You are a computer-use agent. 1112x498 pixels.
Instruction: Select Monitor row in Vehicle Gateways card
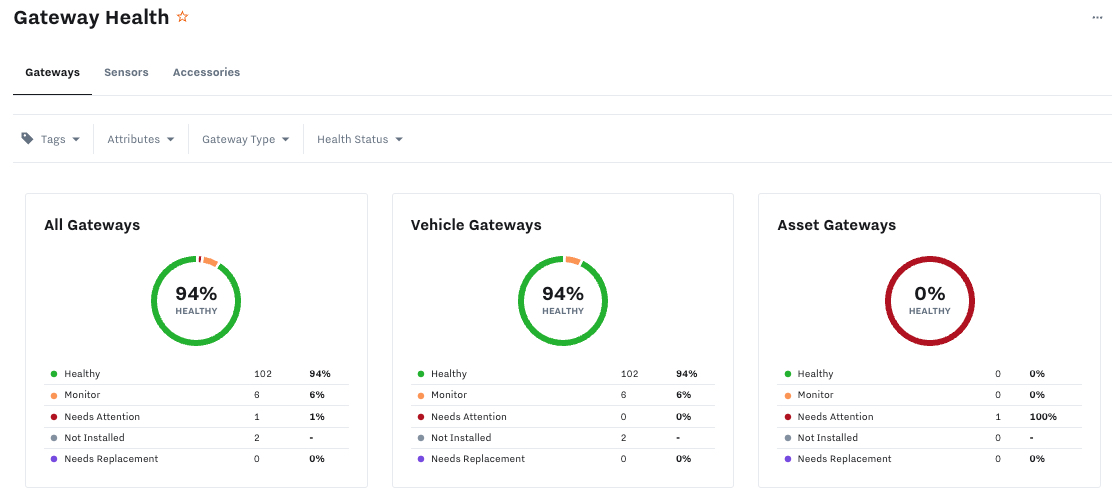[x=563, y=395]
